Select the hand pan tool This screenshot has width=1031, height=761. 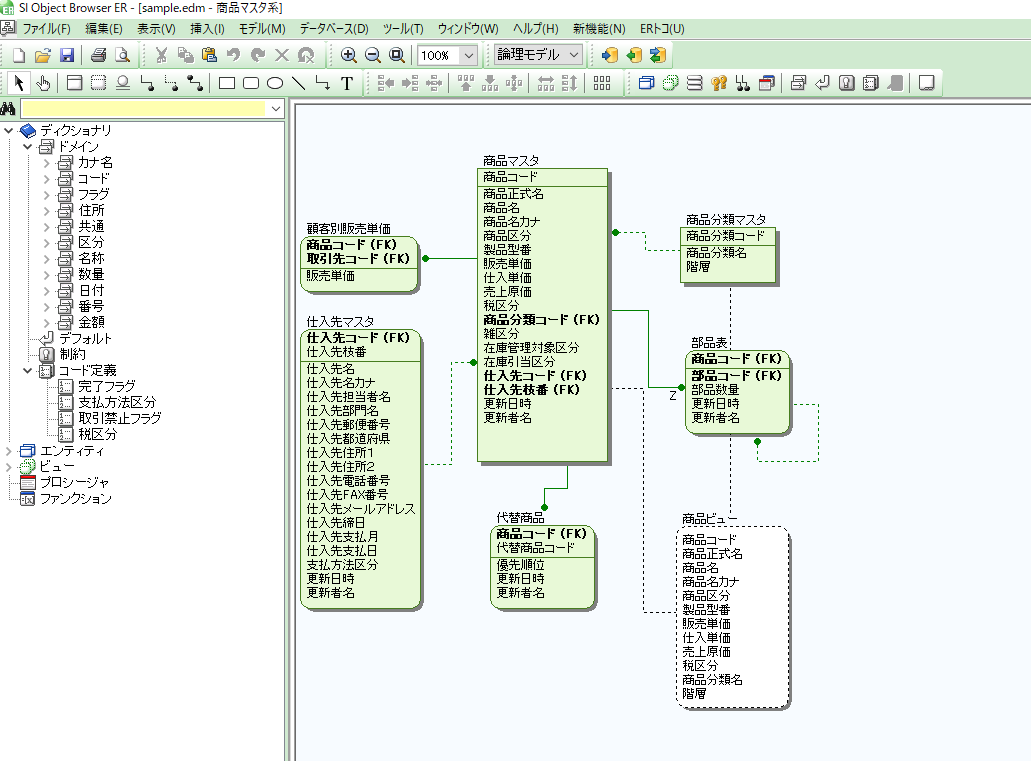[x=43, y=83]
